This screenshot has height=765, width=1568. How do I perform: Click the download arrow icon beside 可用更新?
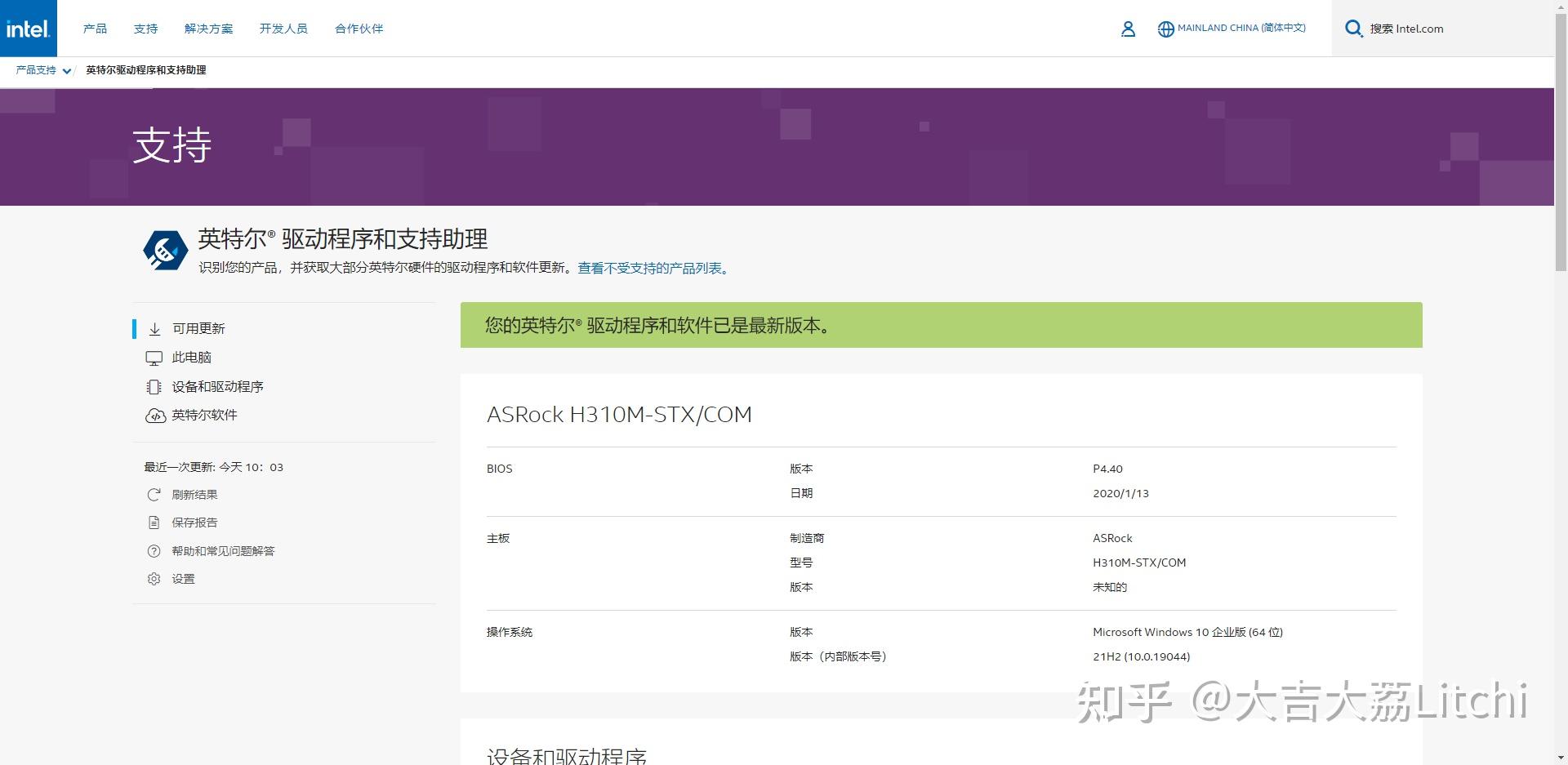click(x=154, y=329)
